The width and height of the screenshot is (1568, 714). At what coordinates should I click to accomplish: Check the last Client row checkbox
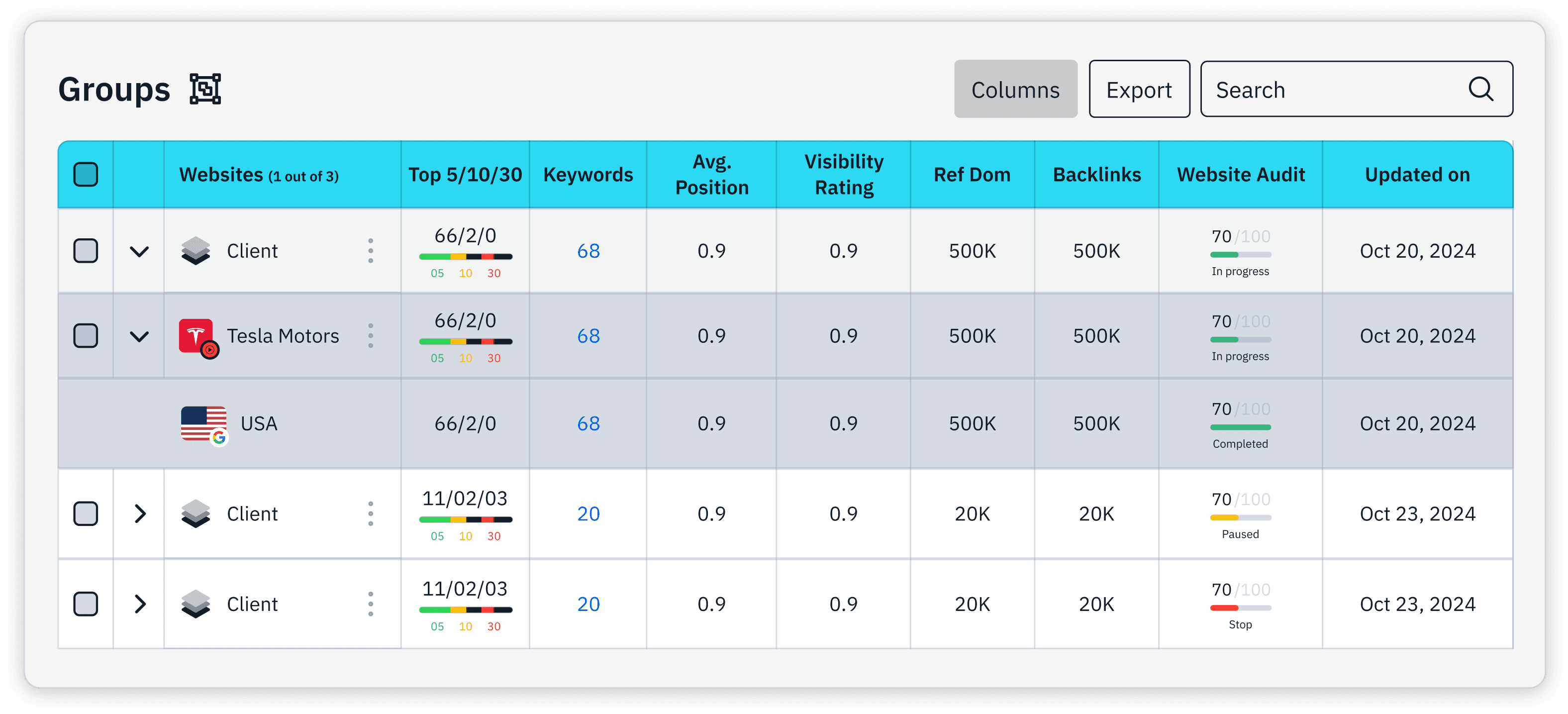pyautogui.click(x=85, y=604)
